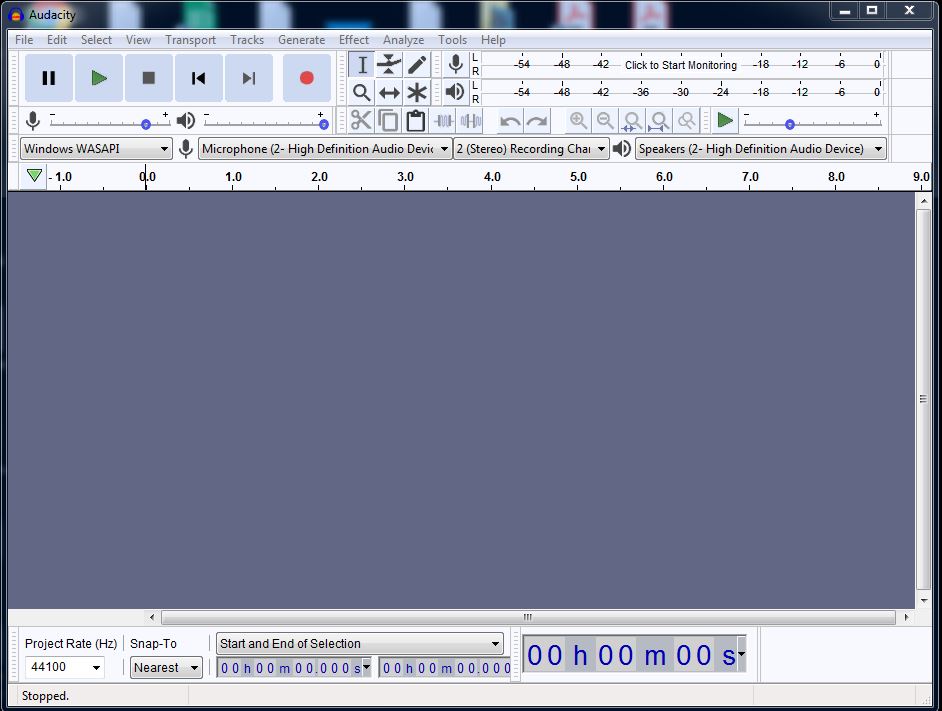This screenshot has width=942, height=711.
Task: Adjust the recording volume slider
Action: (x=110, y=123)
